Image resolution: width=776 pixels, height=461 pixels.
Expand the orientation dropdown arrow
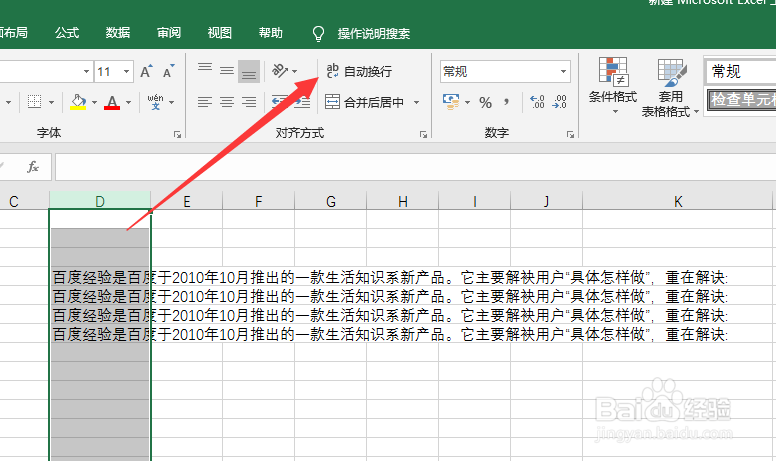click(295, 72)
